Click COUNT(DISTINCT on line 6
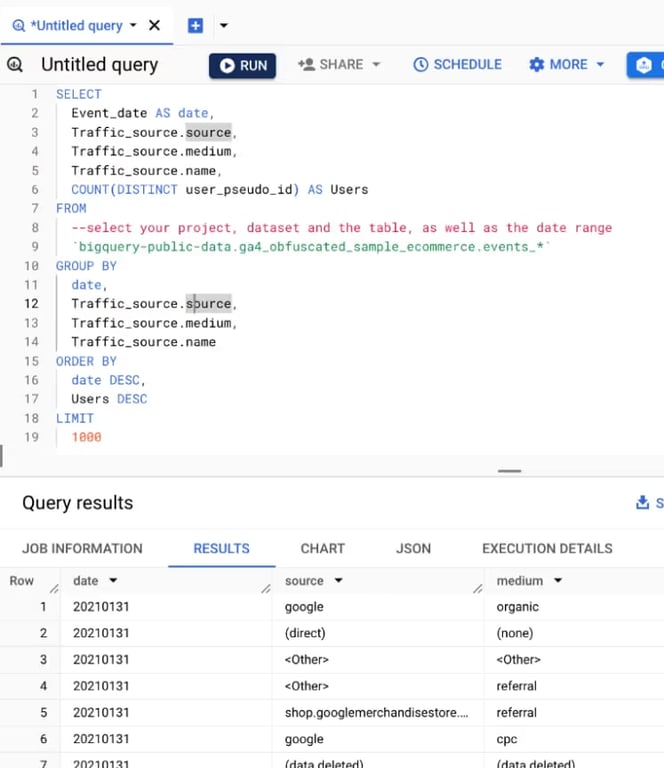The image size is (664, 768). [124, 190]
